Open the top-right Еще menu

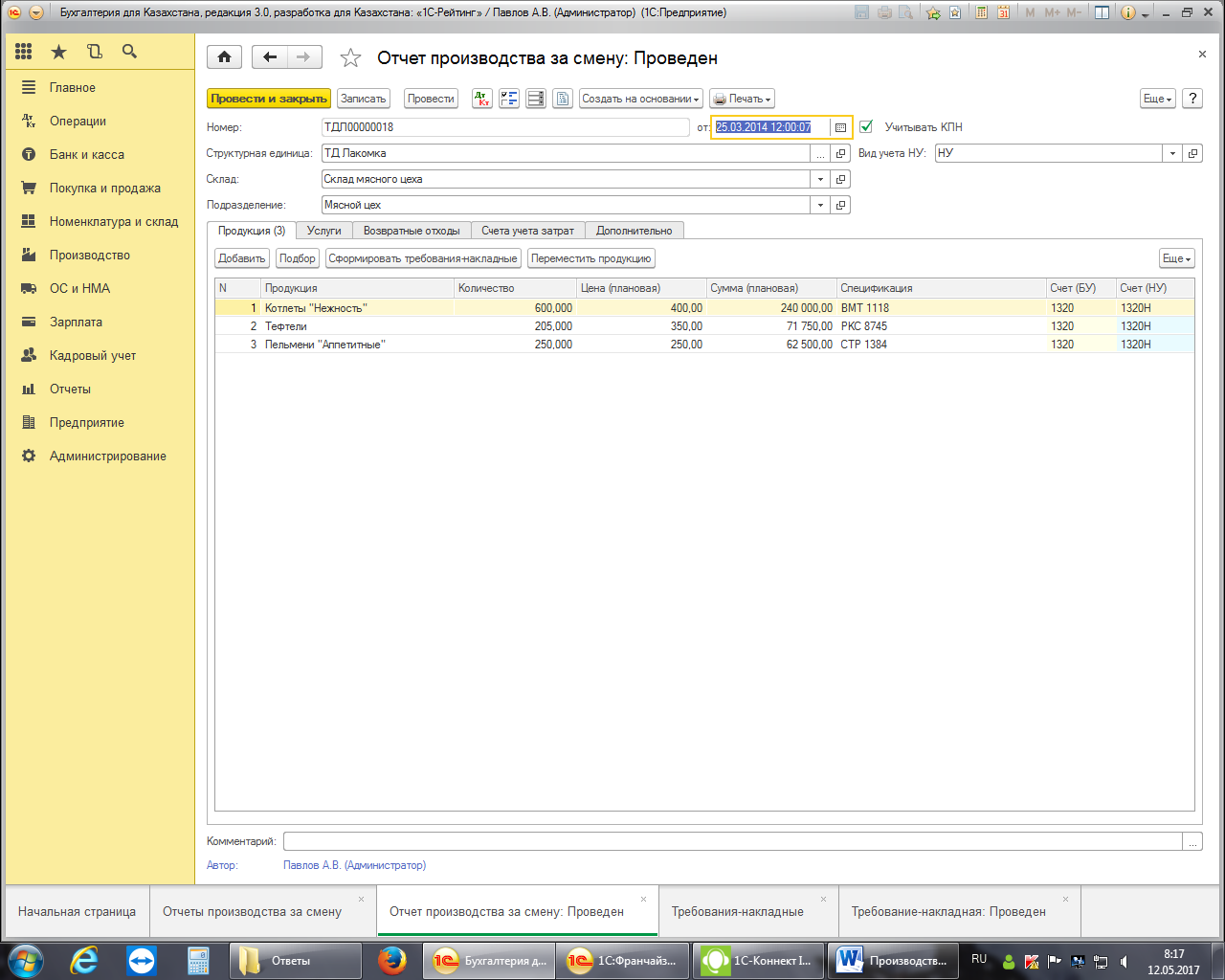coord(1158,99)
